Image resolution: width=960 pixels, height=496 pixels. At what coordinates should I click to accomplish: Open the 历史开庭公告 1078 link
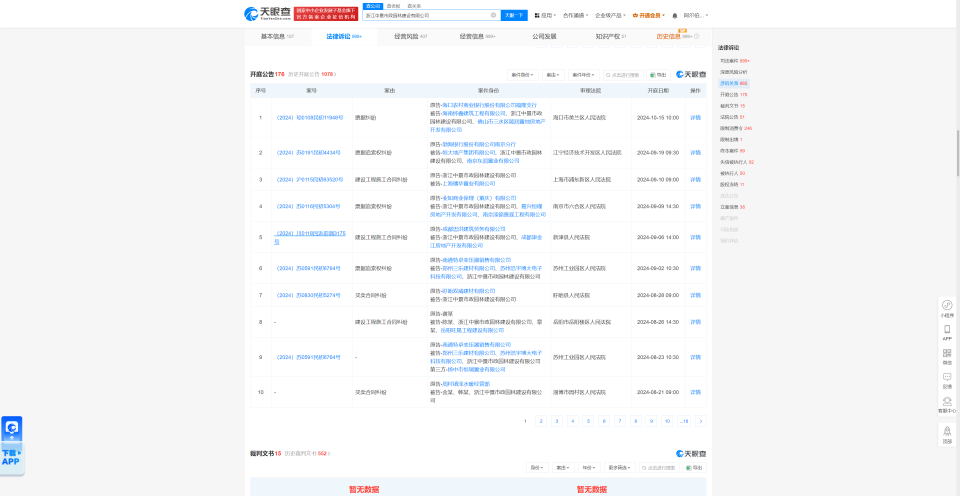pyautogui.click(x=312, y=74)
